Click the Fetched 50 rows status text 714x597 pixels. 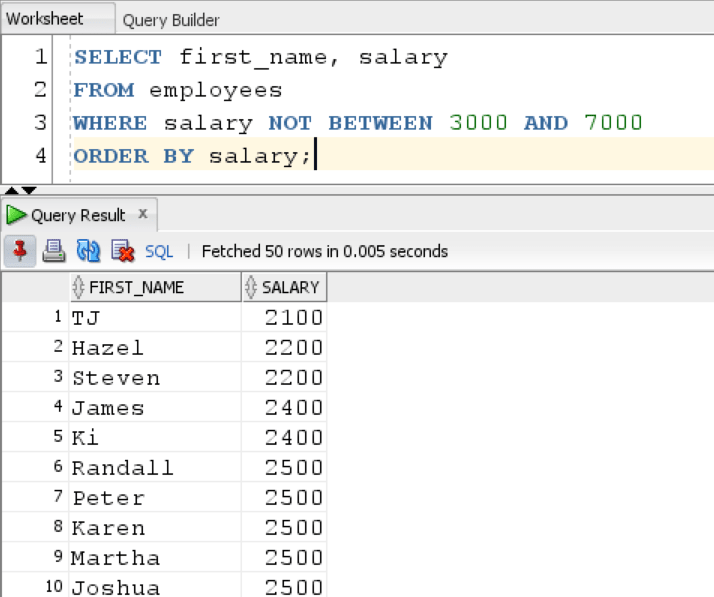point(325,251)
